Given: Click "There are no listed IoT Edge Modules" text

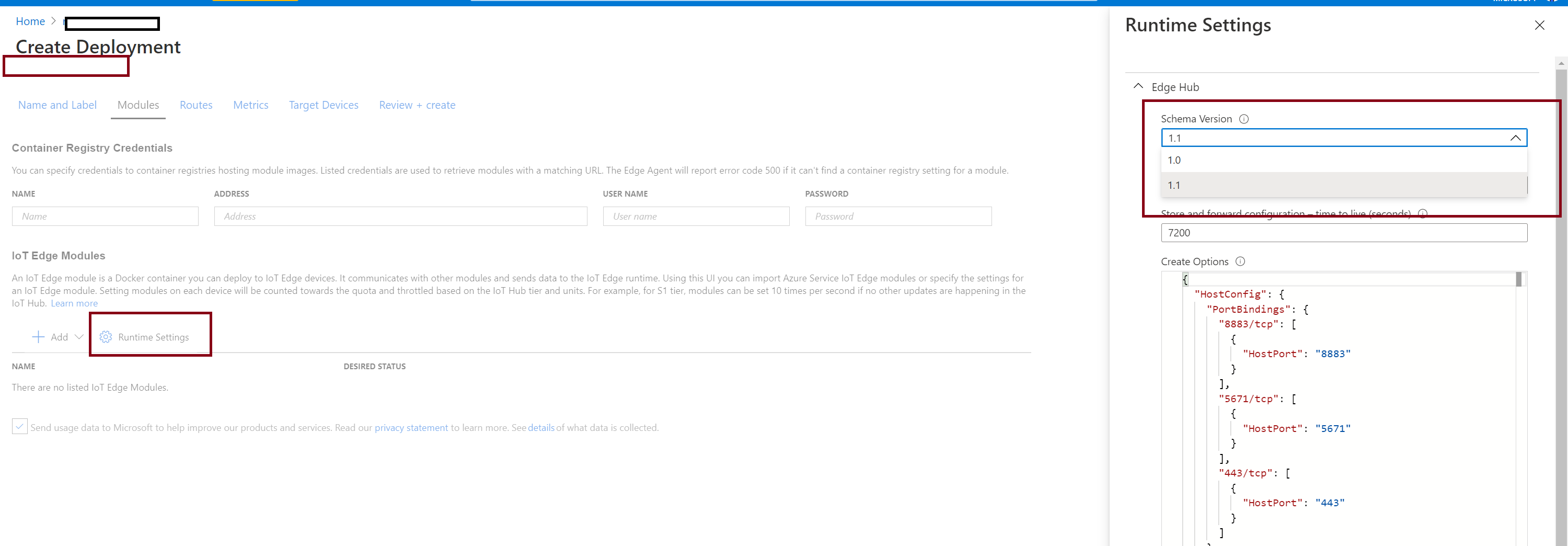Looking at the screenshot, I should (90, 388).
